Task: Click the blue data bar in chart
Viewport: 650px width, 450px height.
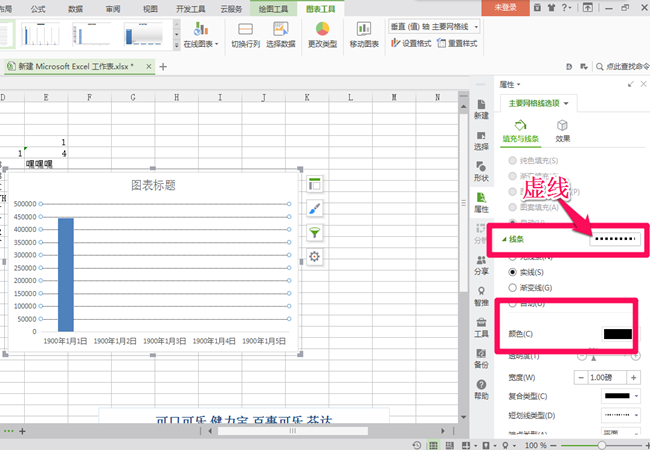Action: [x=66, y=275]
